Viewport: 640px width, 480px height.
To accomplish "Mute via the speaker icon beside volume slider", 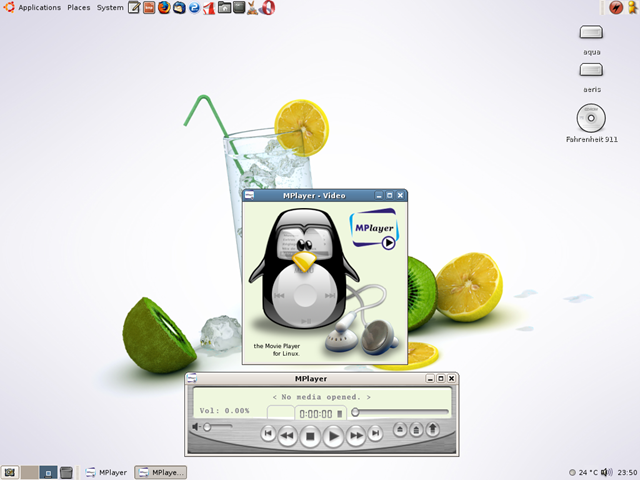I will tap(196, 427).
